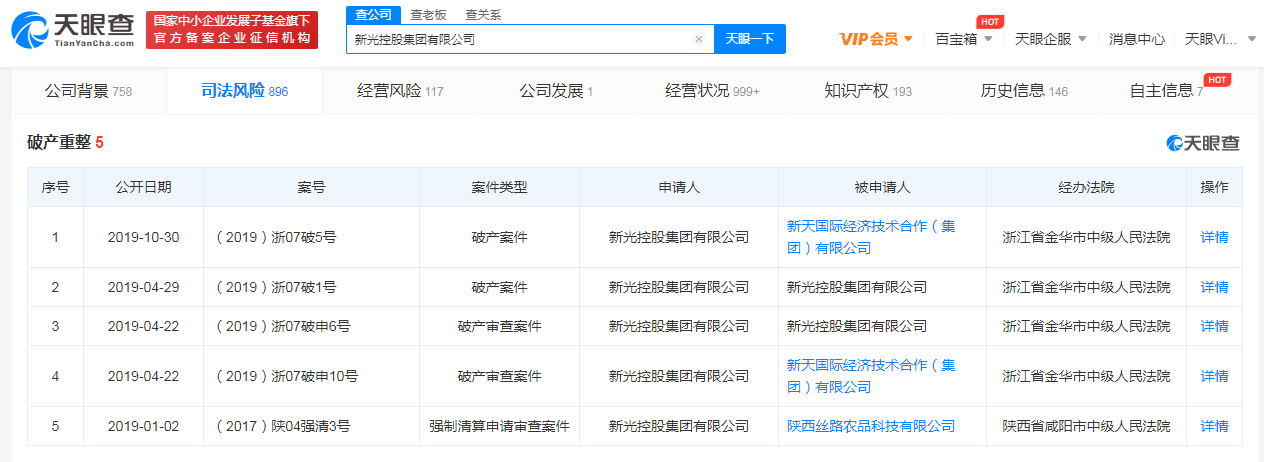View 详情 for case 浙07破5号
Image resolution: width=1264 pixels, height=462 pixels.
pos(1214,237)
